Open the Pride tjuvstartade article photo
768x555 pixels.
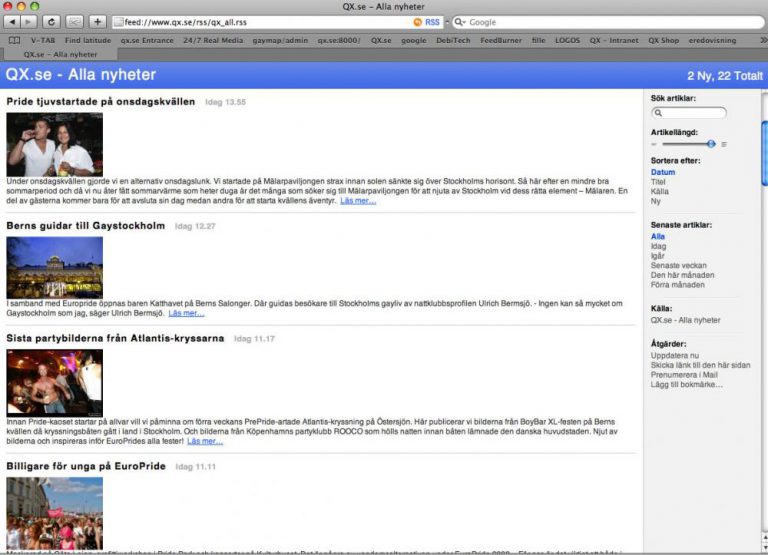tap(54, 144)
